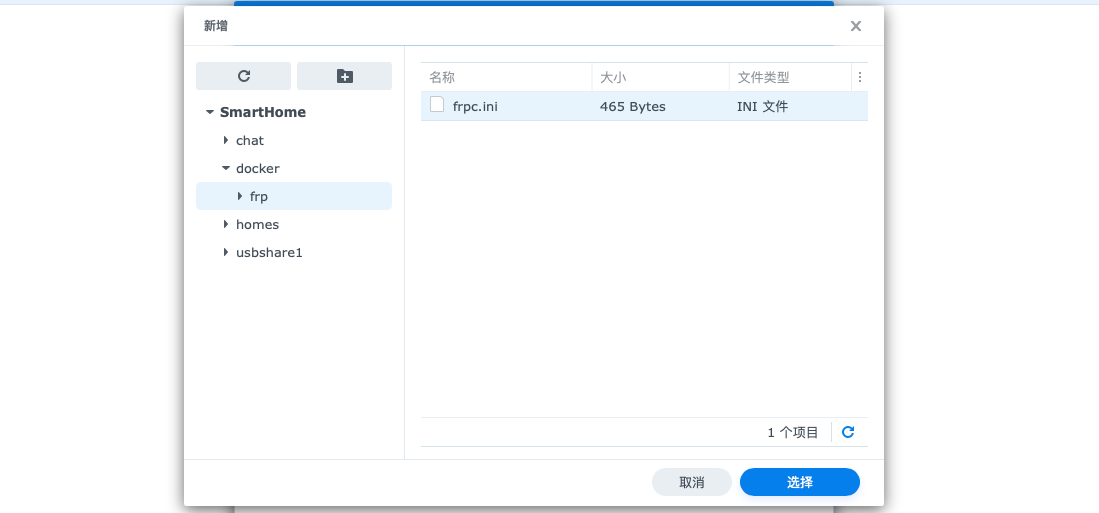The image size is (1099, 513).
Task: Collapse the SmartHome tree root arrow
Action: point(210,113)
